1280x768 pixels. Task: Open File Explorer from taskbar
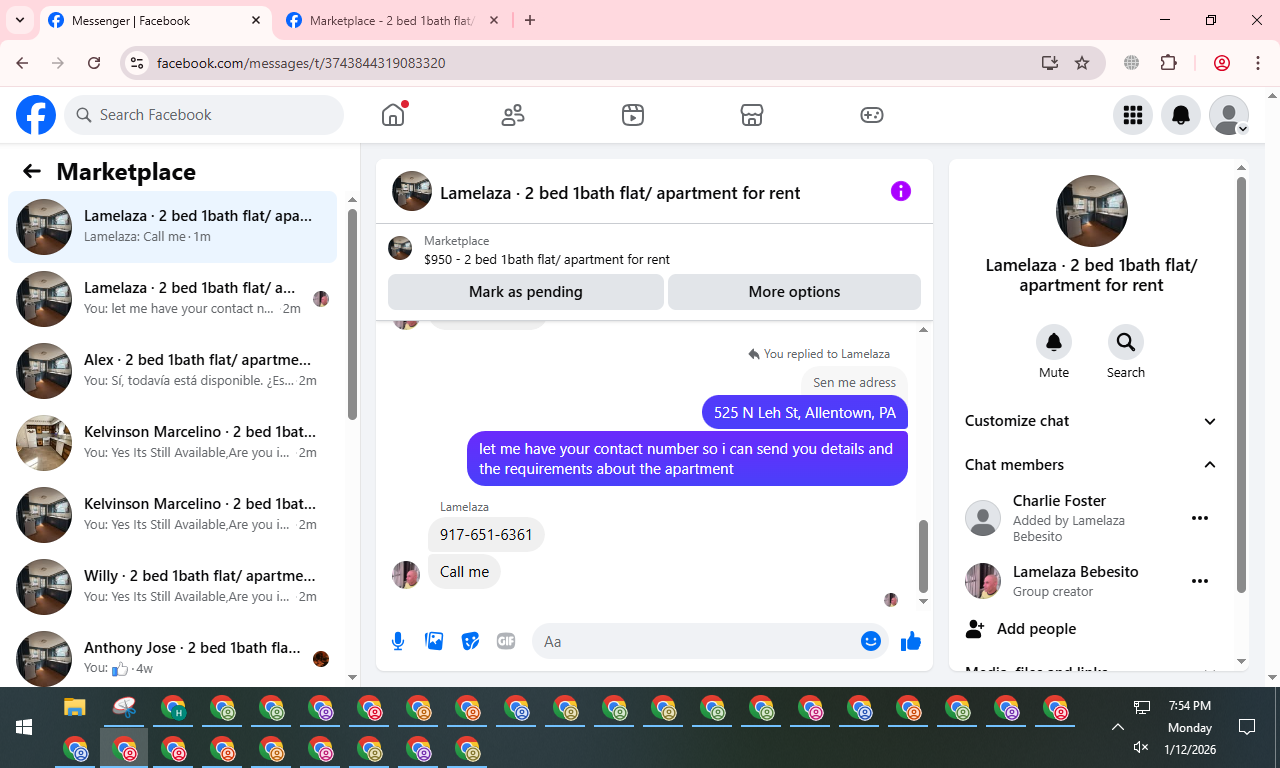(75, 708)
